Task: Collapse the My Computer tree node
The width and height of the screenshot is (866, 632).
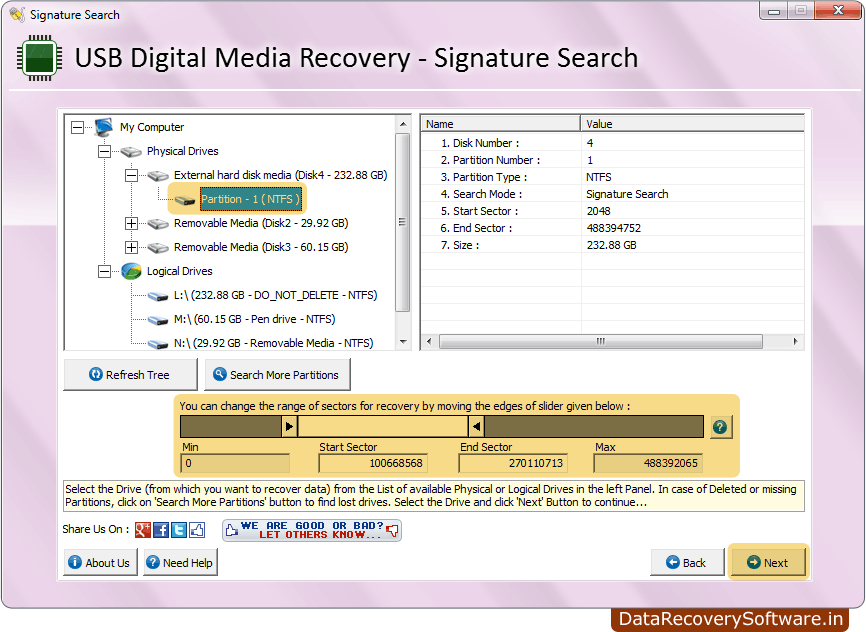Action: click(77, 128)
